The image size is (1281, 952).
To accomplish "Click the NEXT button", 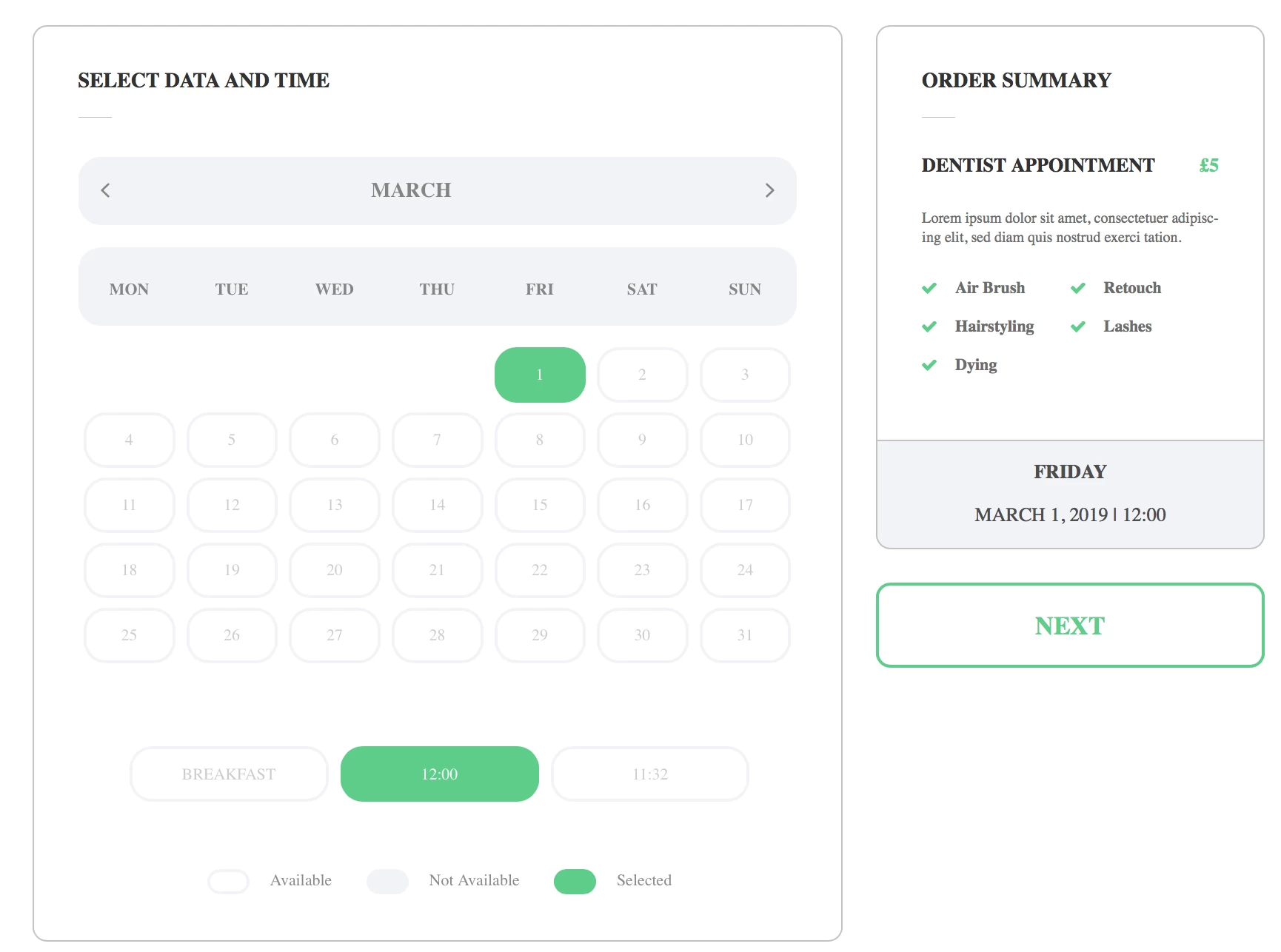I will coord(1070,626).
